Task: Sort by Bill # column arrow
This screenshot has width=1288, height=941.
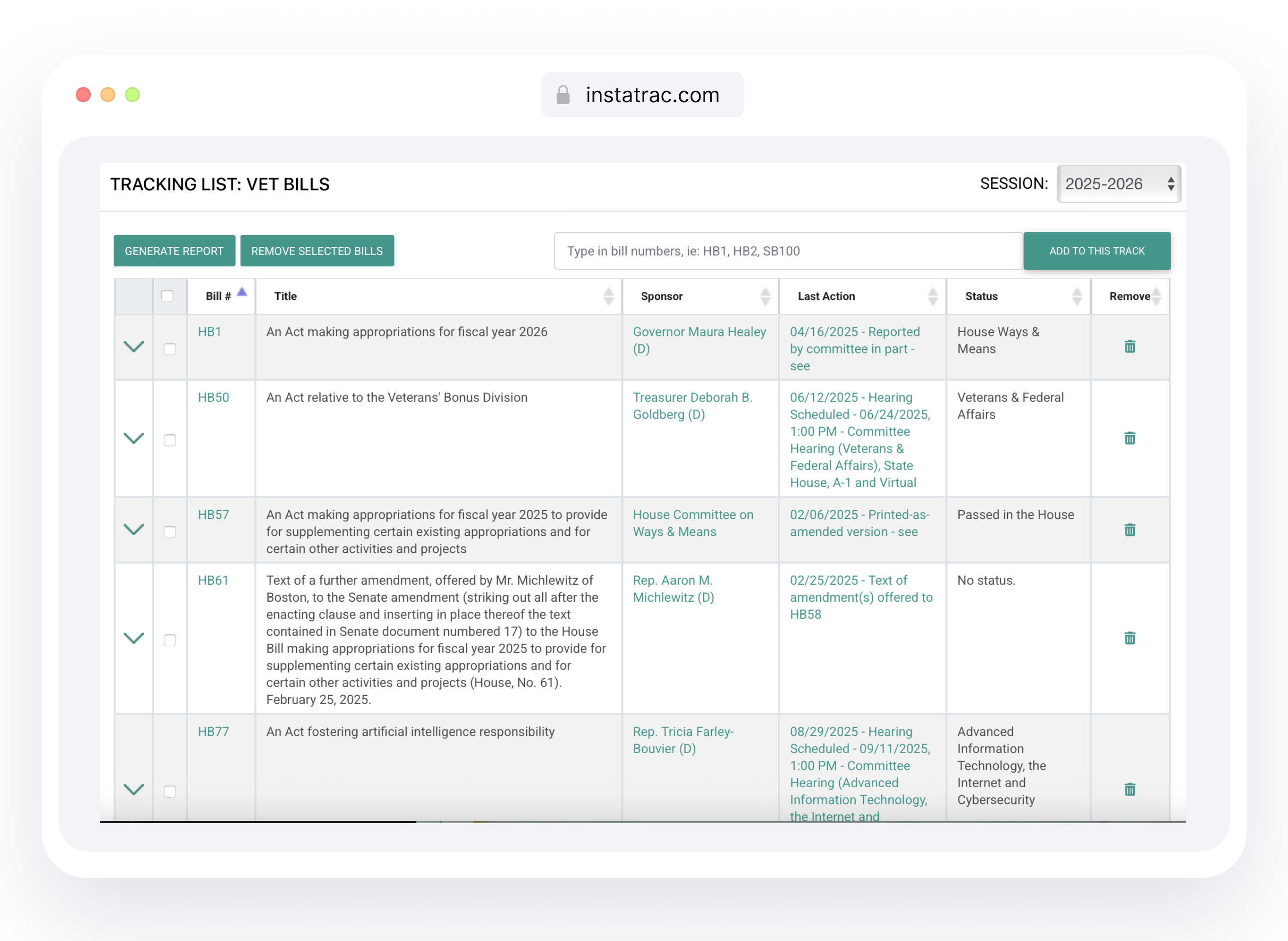Action: [x=242, y=292]
